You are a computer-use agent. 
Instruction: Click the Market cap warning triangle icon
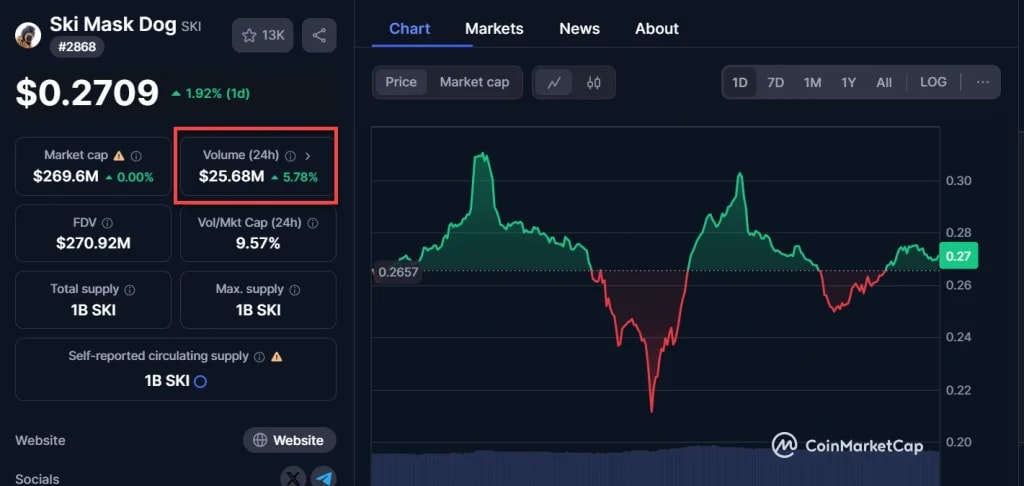point(119,155)
